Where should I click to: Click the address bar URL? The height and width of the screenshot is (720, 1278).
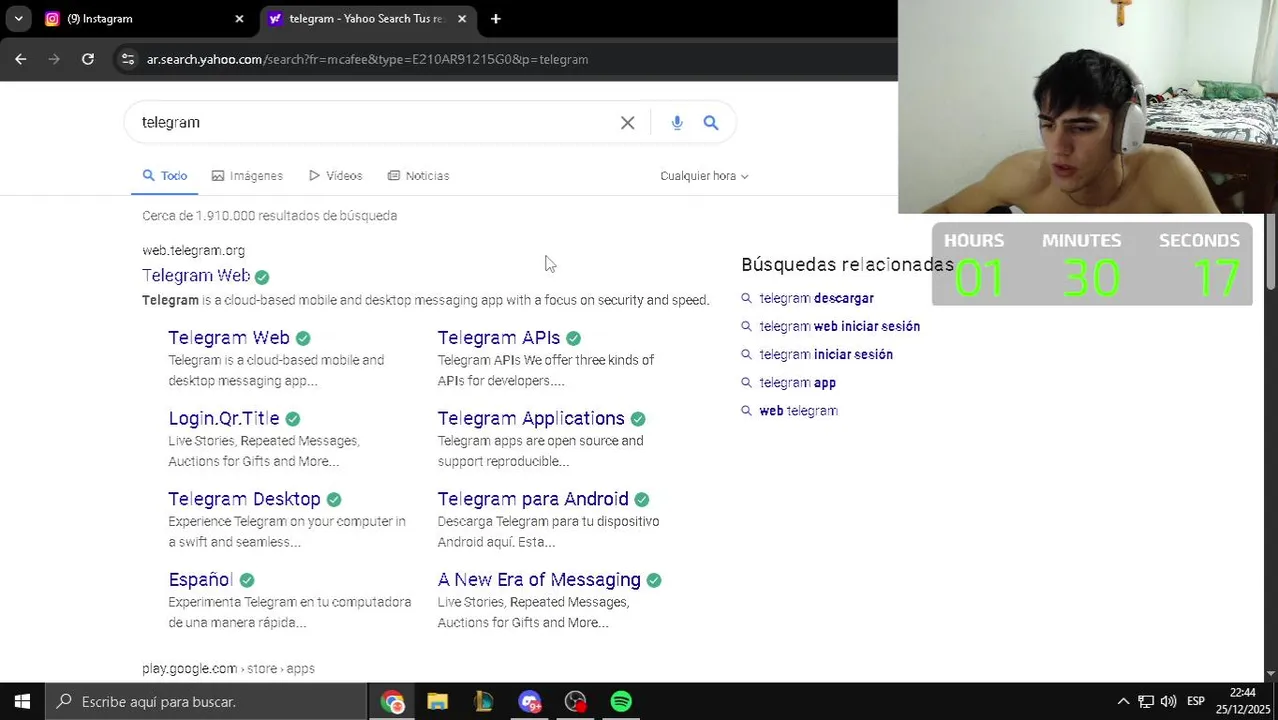[x=367, y=59]
